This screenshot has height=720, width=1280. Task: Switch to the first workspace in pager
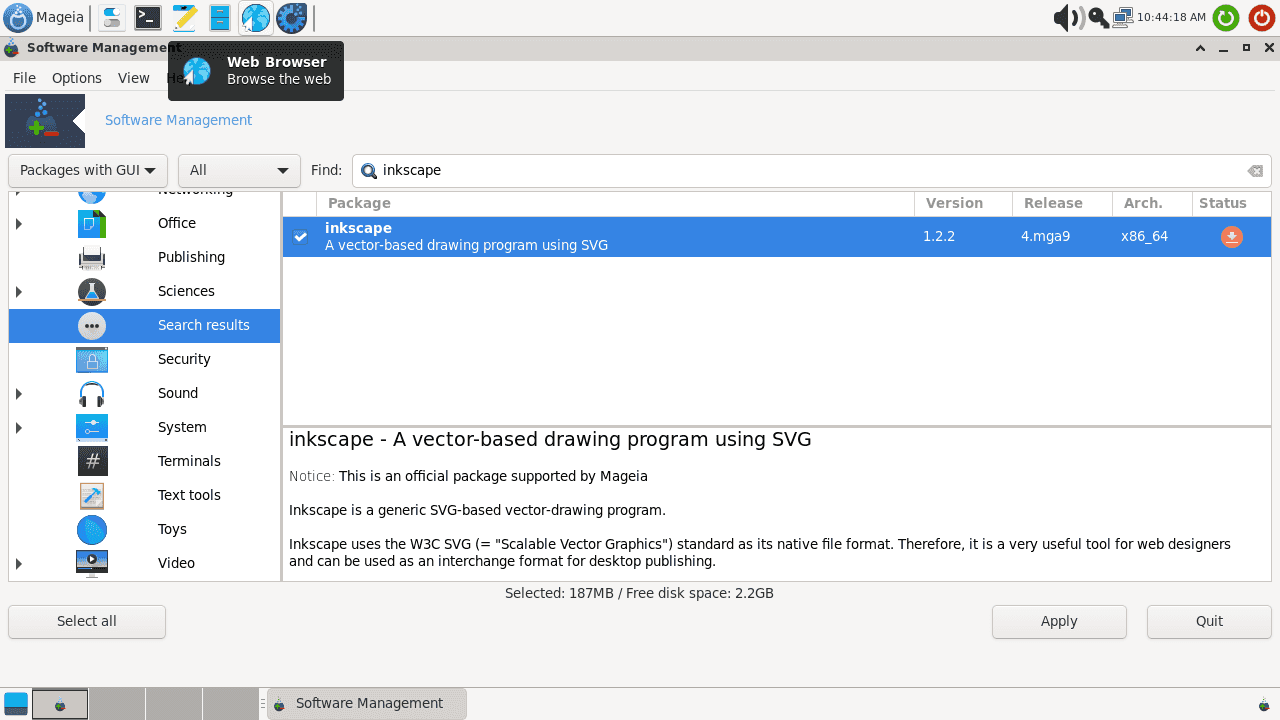tap(60, 704)
